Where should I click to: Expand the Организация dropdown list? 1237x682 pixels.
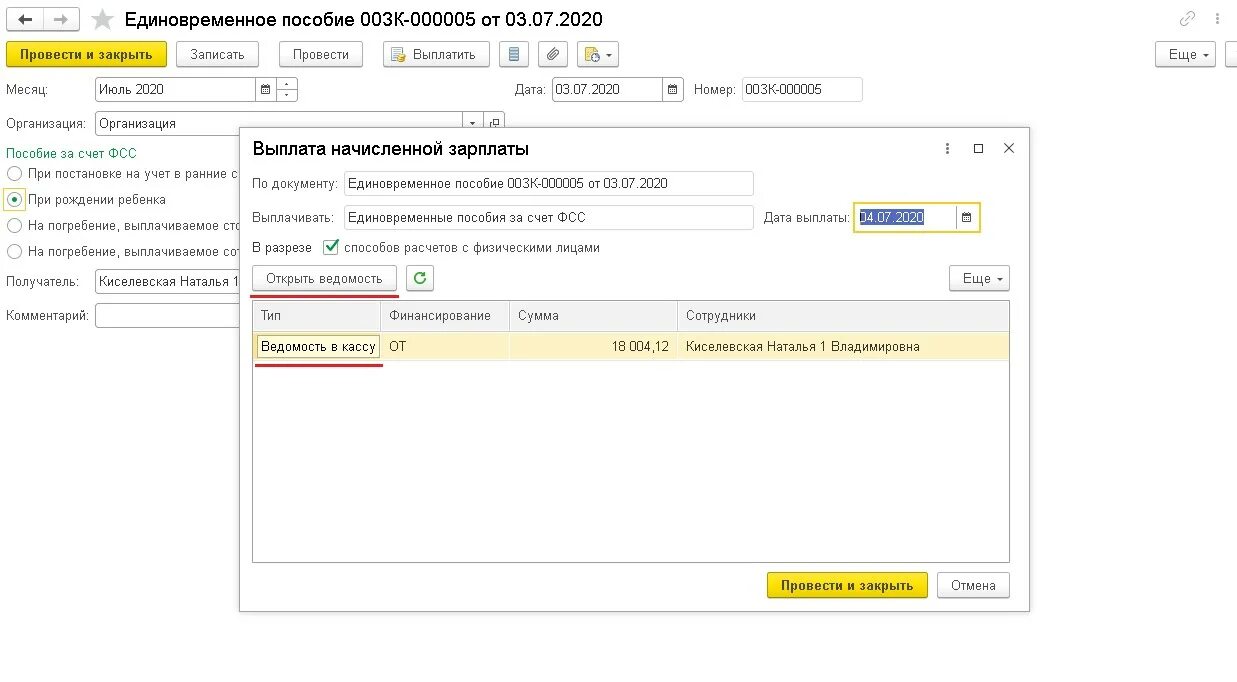(472, 123)
